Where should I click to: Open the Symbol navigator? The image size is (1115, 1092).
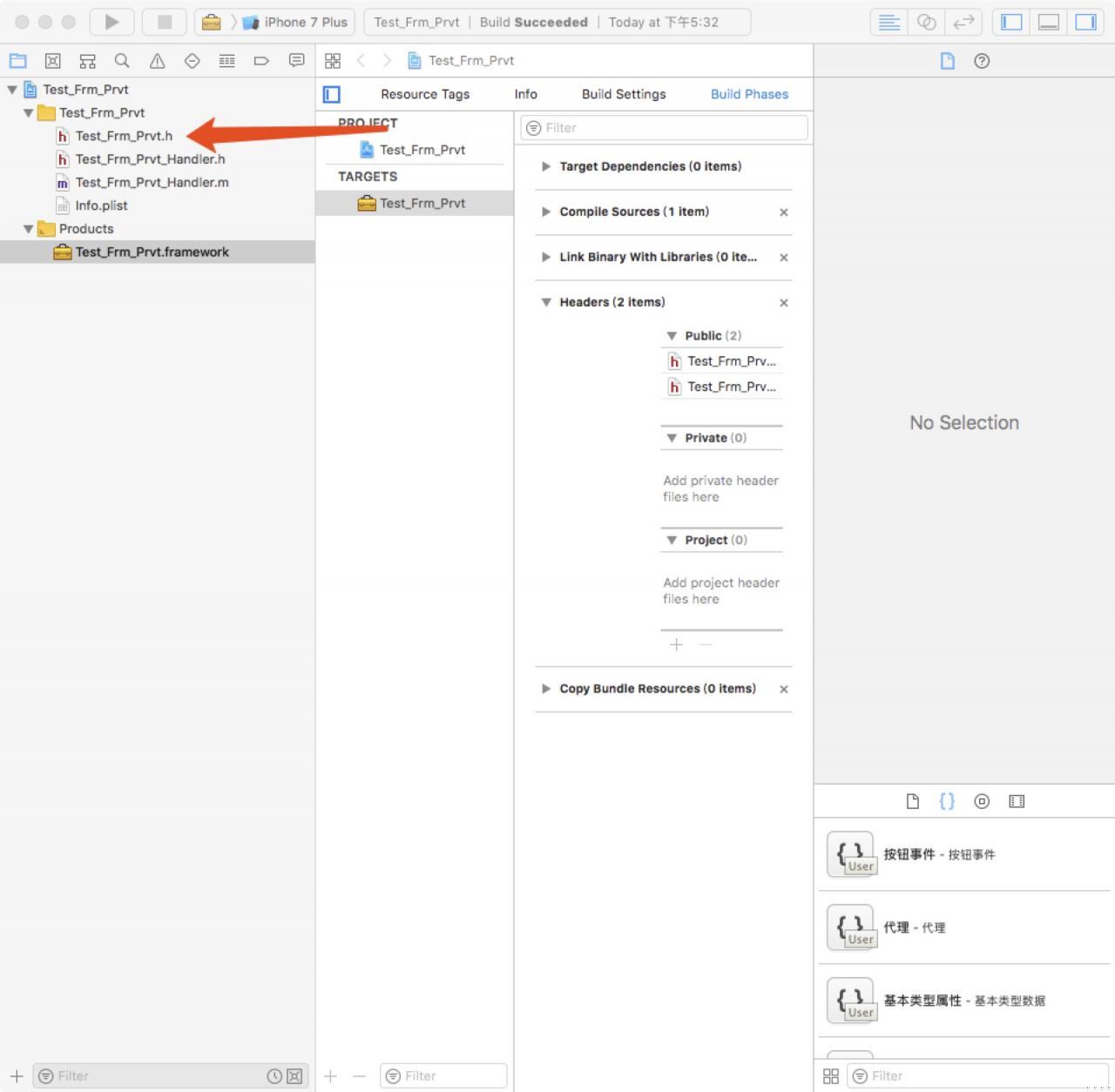pos(53,61)
